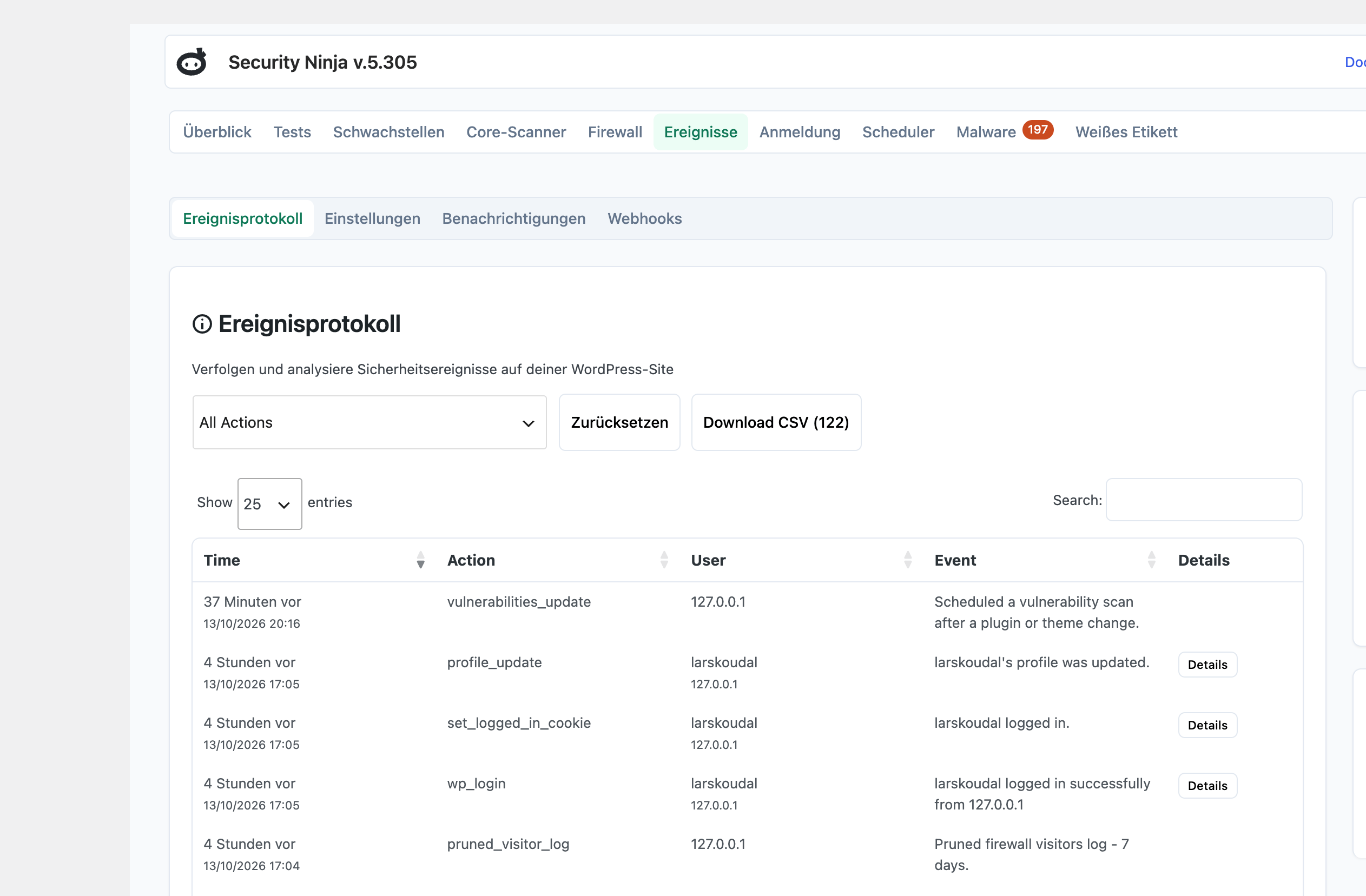Sort table by Event column arrows

1151,560
